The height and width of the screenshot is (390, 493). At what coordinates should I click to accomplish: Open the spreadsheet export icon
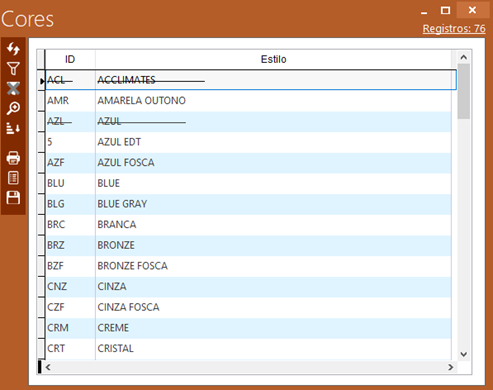click(x=13, y=178)
